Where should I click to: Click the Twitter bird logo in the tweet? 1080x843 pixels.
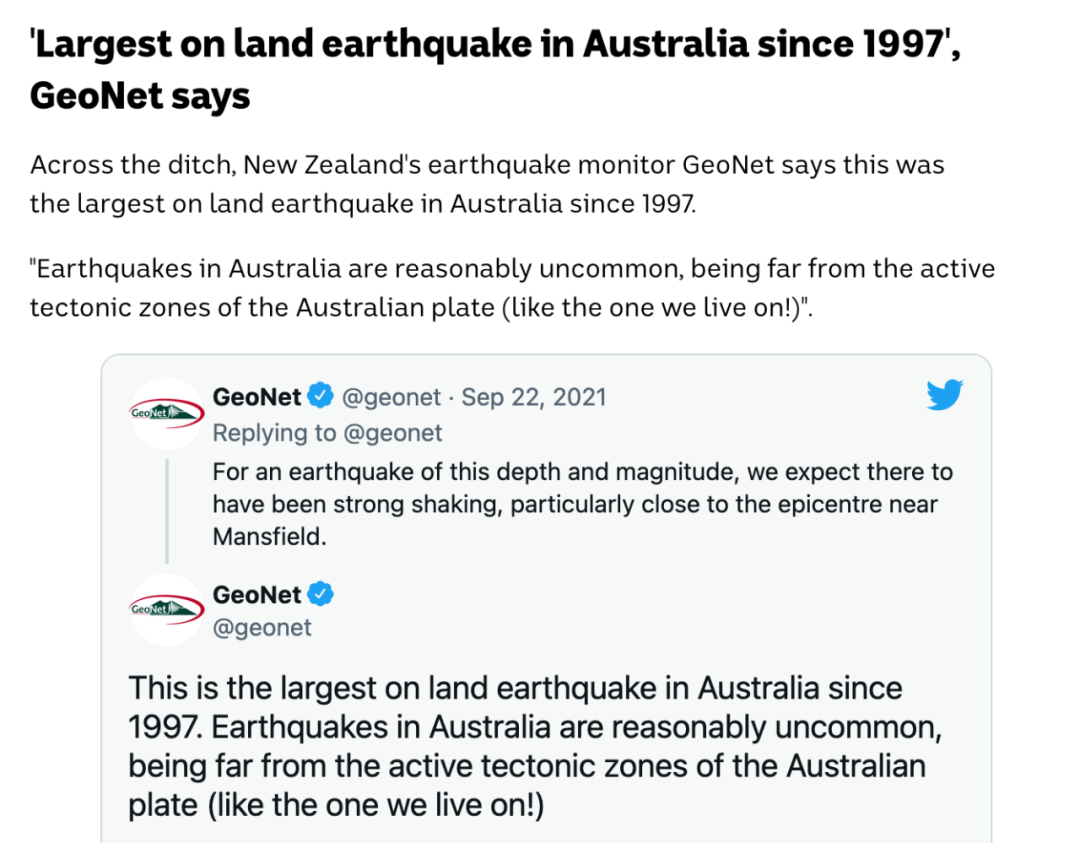[x=944, y=396]
